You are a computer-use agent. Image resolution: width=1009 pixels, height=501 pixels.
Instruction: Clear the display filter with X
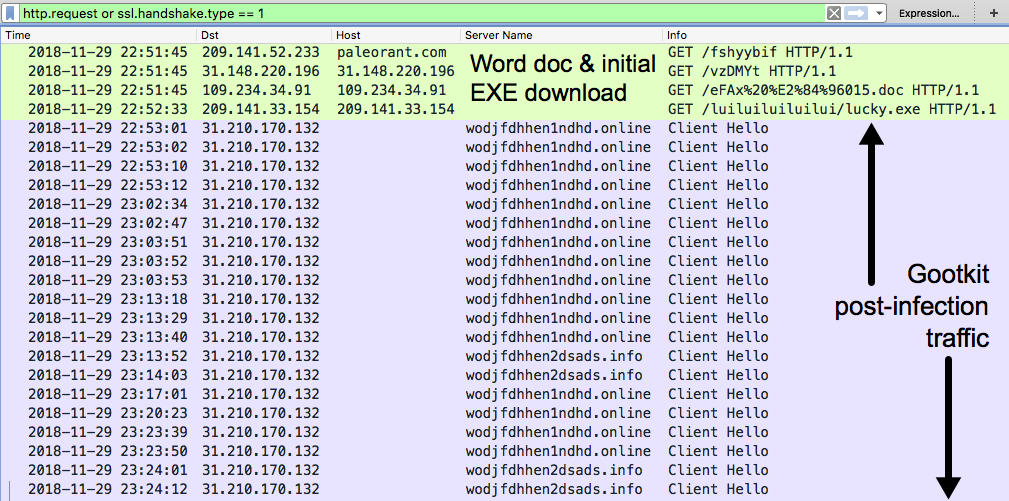[833, 13]
